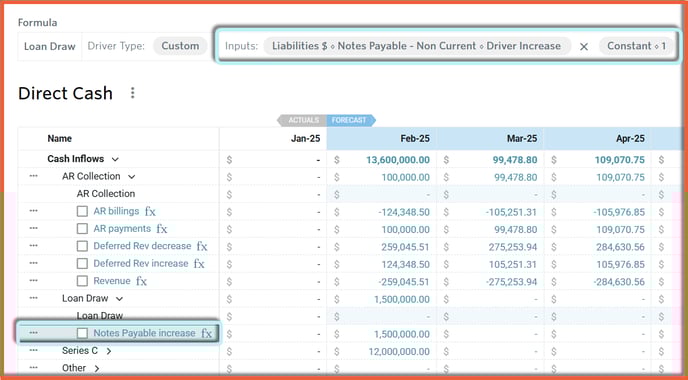Select the Apr-25 AR billings value -105,976.85
The height and width of the screenshot is (380, 688).
619,212
